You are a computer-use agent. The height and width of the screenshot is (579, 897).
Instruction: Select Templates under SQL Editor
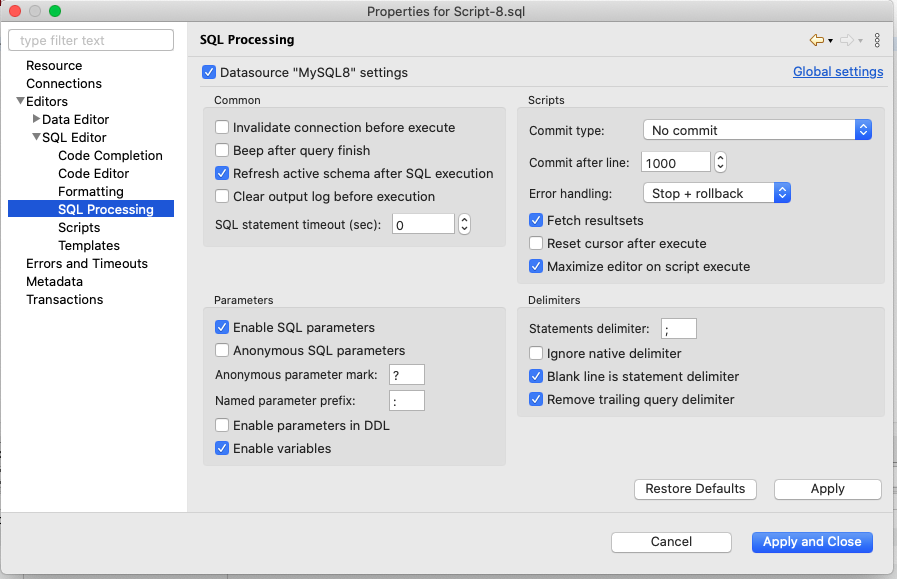88,245
